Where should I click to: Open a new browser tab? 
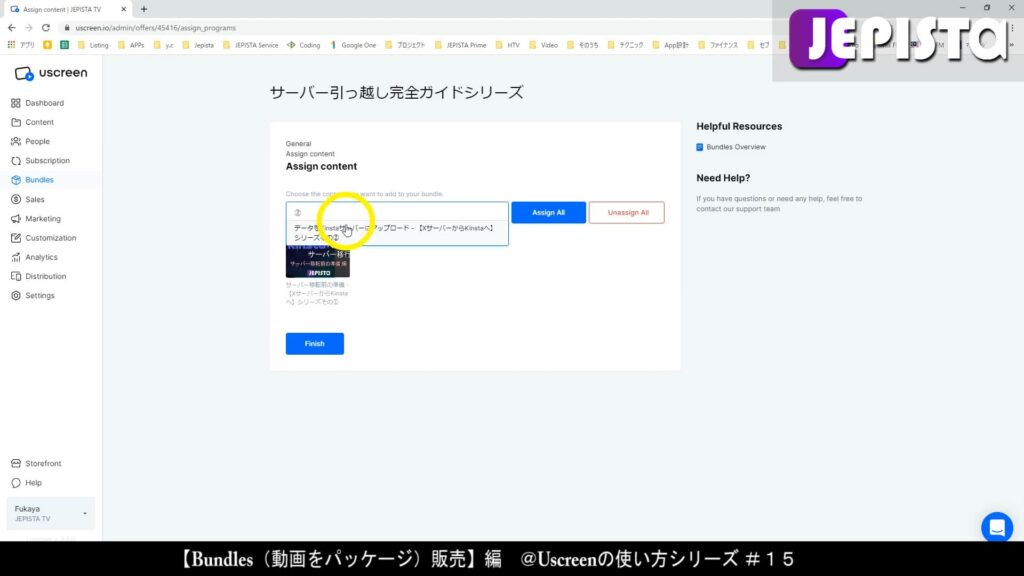click(x=144, y=9)
